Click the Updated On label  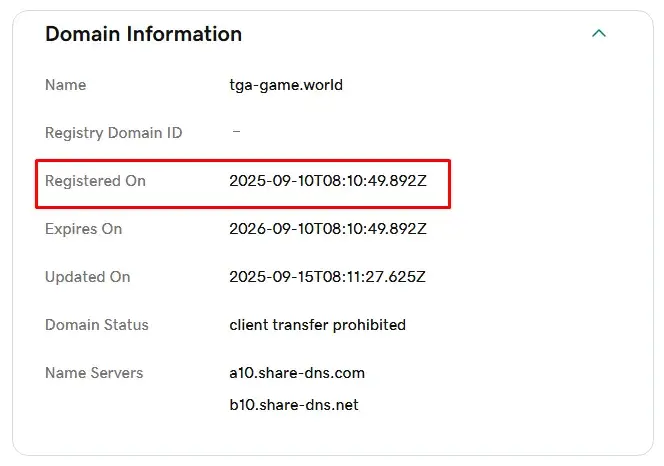pos(88,277)
